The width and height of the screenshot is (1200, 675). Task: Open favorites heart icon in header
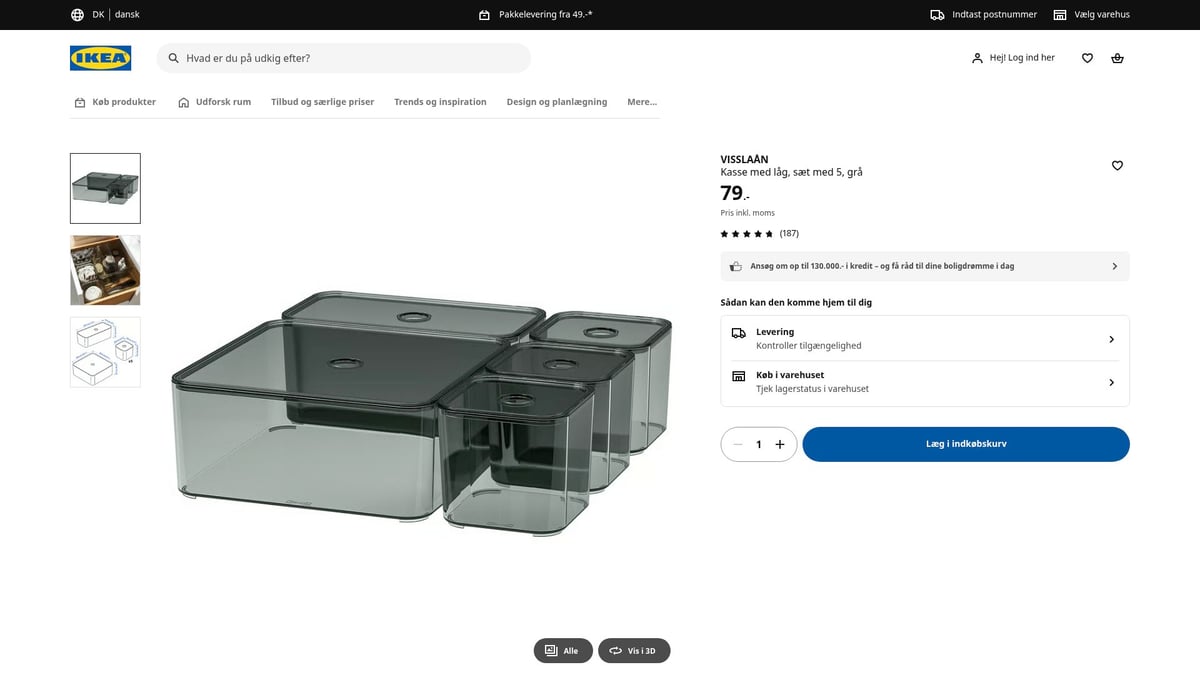pos(1087,58)
